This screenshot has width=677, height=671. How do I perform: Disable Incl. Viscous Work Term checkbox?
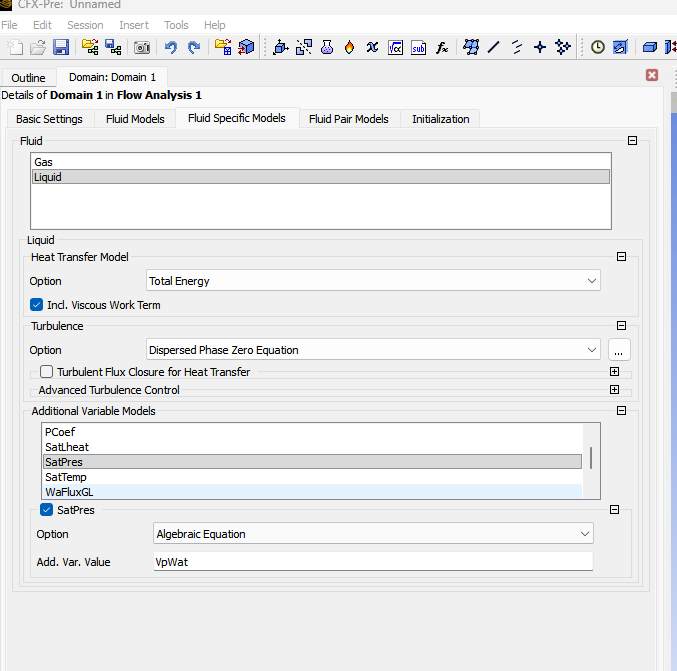(x=37, y=305)
